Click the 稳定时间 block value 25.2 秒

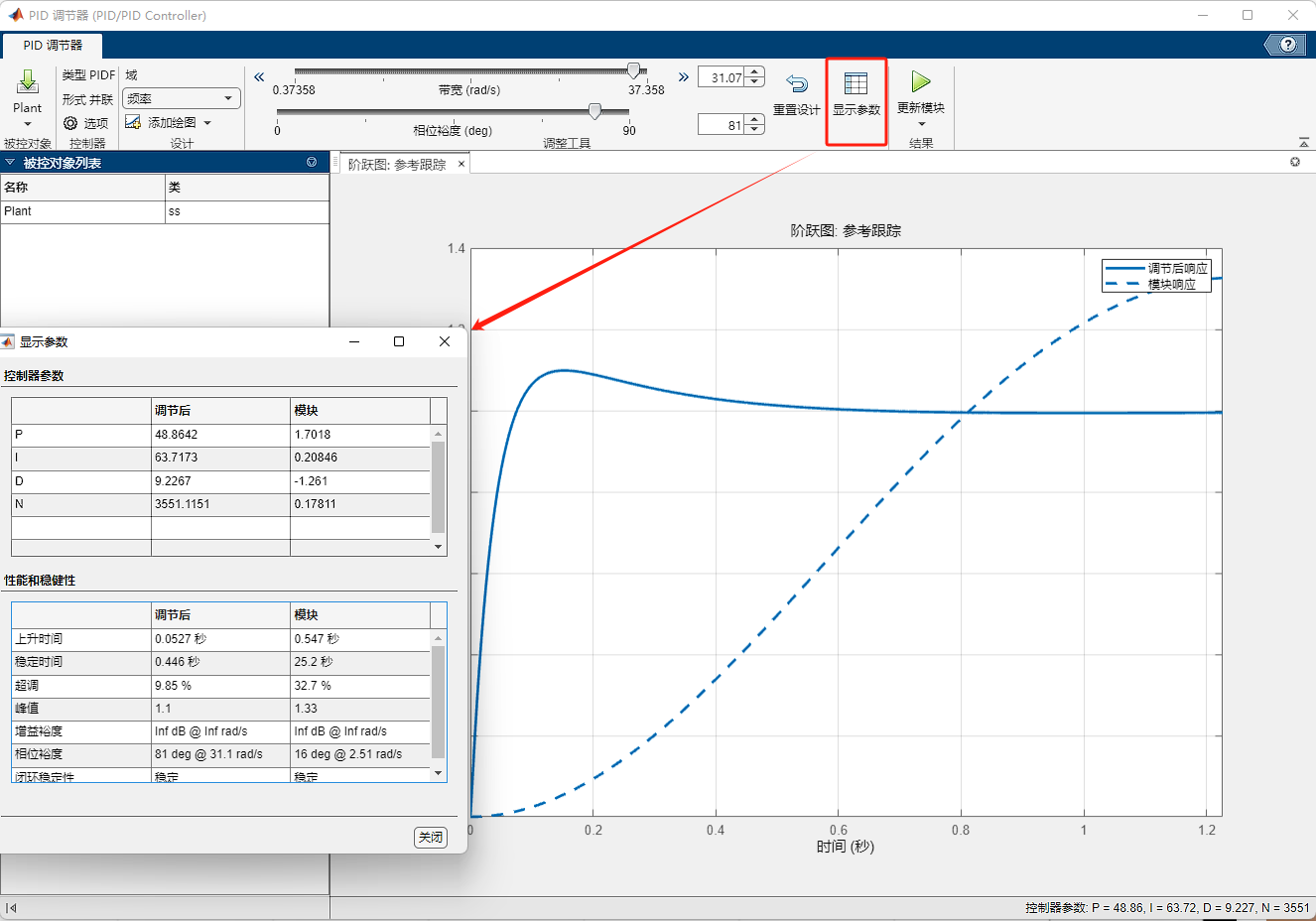314,662
